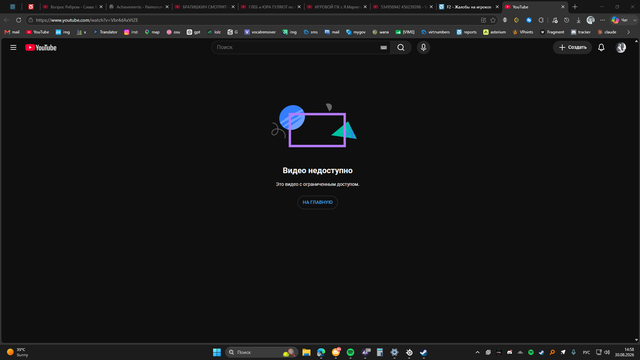Open the taskbar clock and date
This screenshot has height=360, width=640.
pyautogui.click(x=624, y=352)
